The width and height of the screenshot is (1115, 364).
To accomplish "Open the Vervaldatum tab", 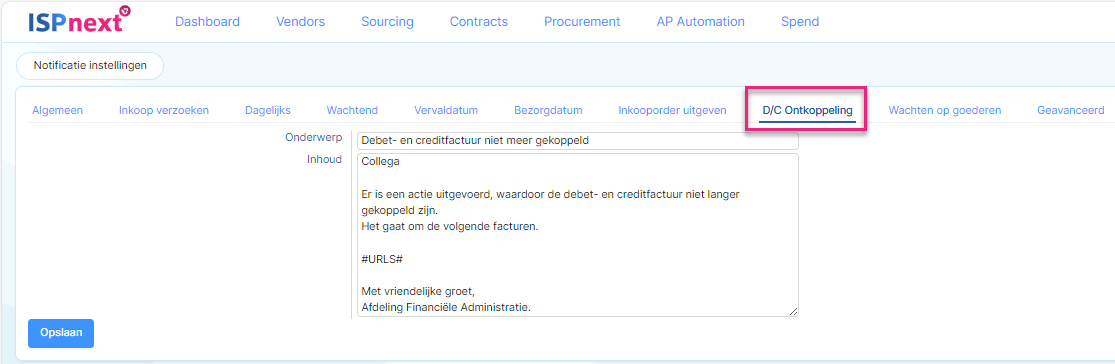I will (x=446, y=110).
